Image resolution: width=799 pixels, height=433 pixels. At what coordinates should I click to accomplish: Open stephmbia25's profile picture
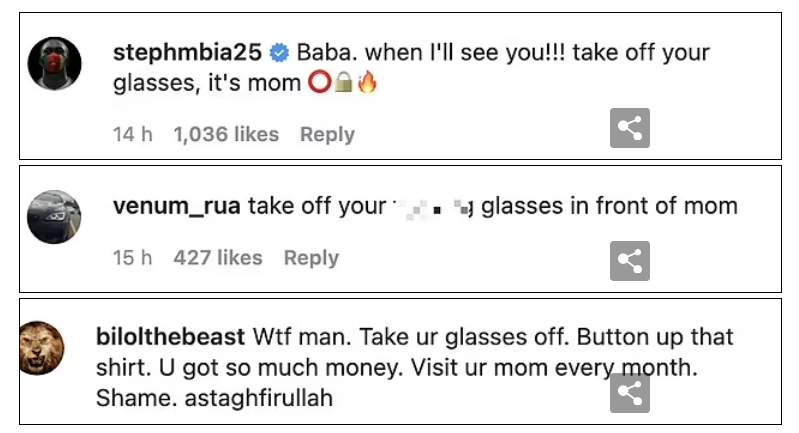tap(52, 66)
